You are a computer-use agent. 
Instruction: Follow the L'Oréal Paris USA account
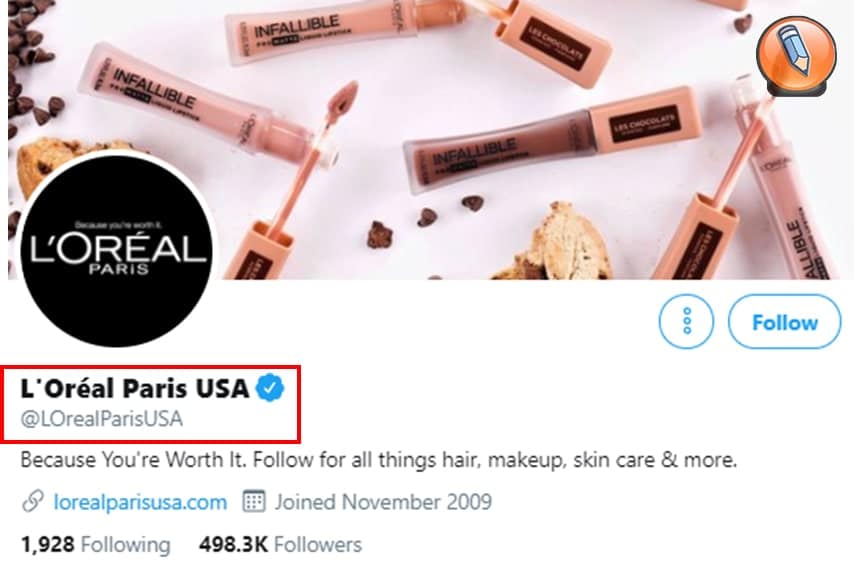click(785, 321)
